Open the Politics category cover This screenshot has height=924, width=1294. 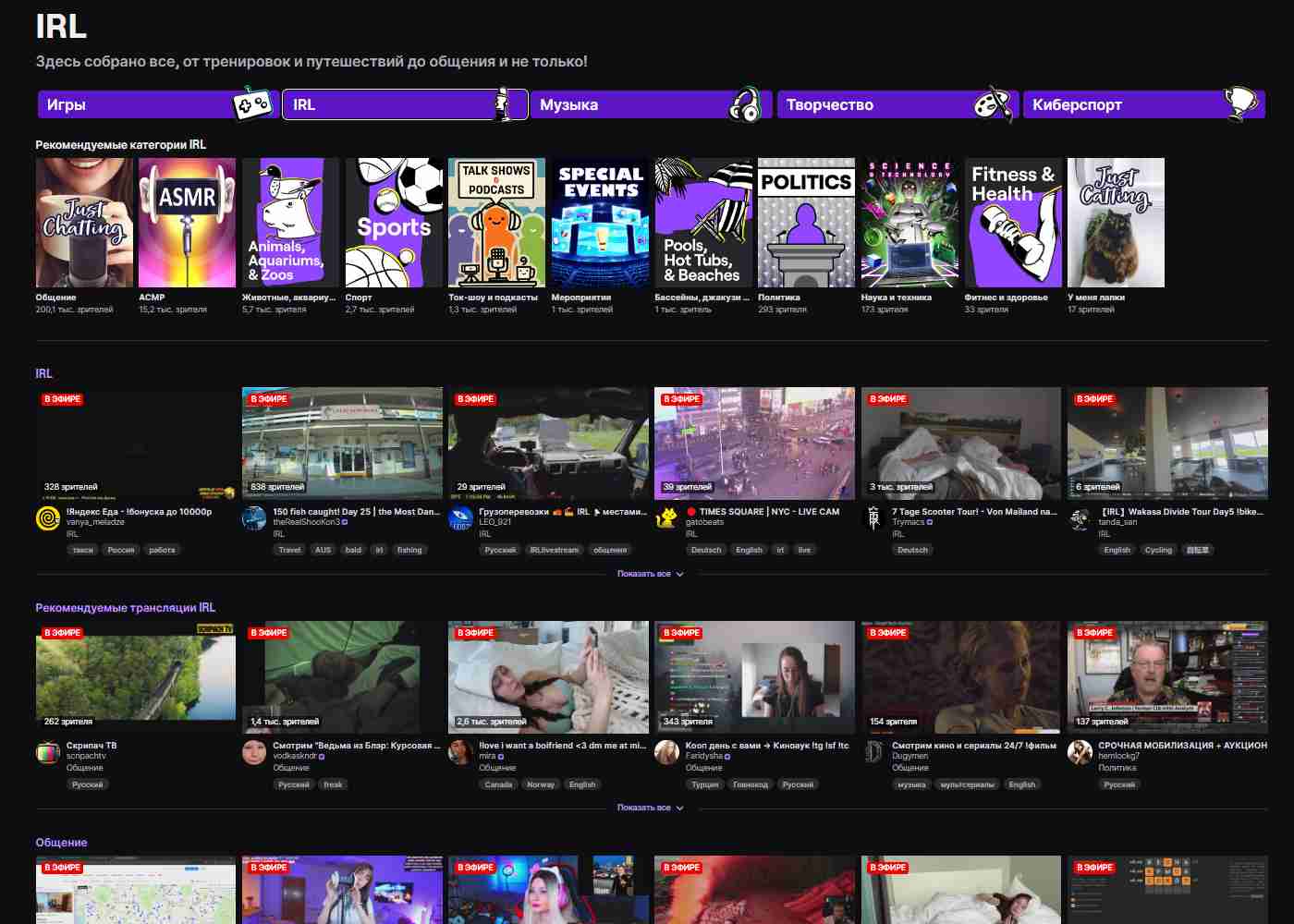pos(806,223)
